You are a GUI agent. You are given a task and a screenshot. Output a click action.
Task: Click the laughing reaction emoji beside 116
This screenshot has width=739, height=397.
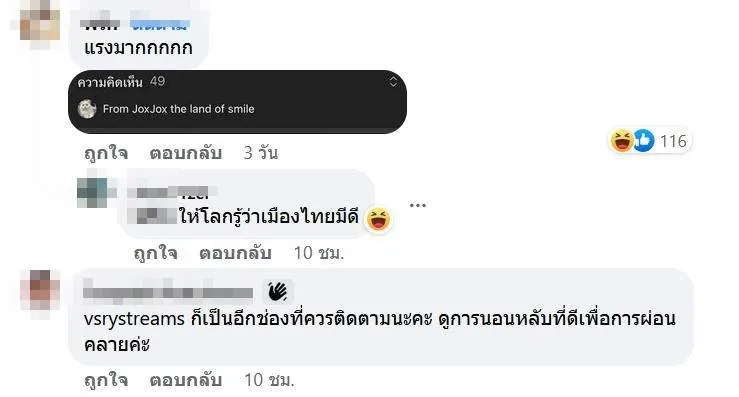click(622, 141)
